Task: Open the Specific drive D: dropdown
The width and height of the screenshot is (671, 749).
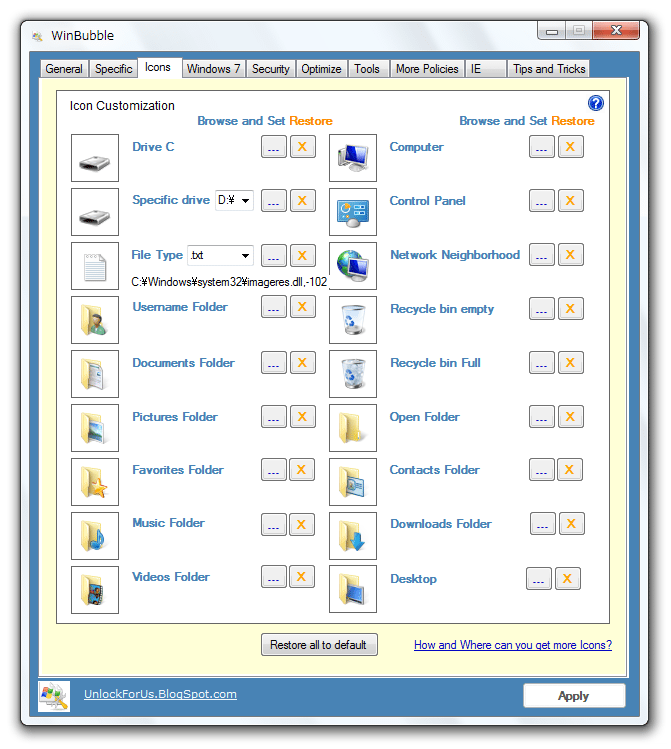Action: coord(234,200)
